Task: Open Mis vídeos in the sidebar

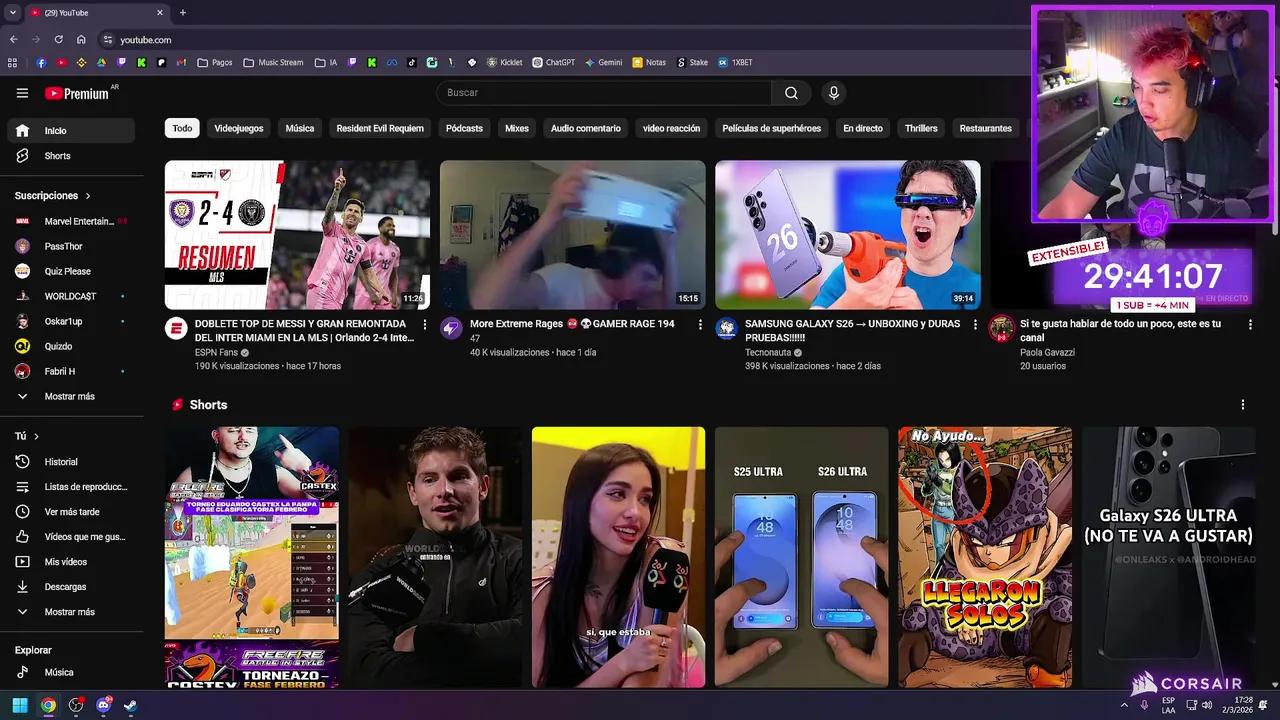Action: pyautogui.click(x=70, y=562)
